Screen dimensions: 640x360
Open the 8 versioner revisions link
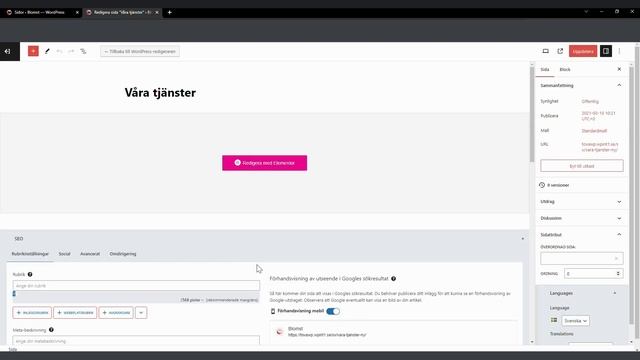click(x=558, y=185)
